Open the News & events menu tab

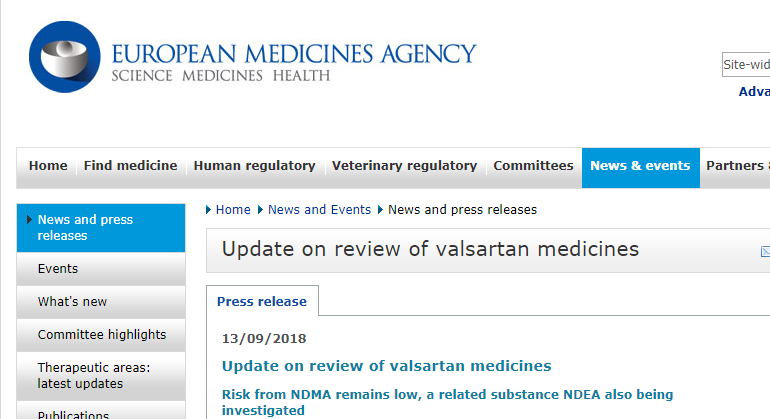(x=640, y=168)
